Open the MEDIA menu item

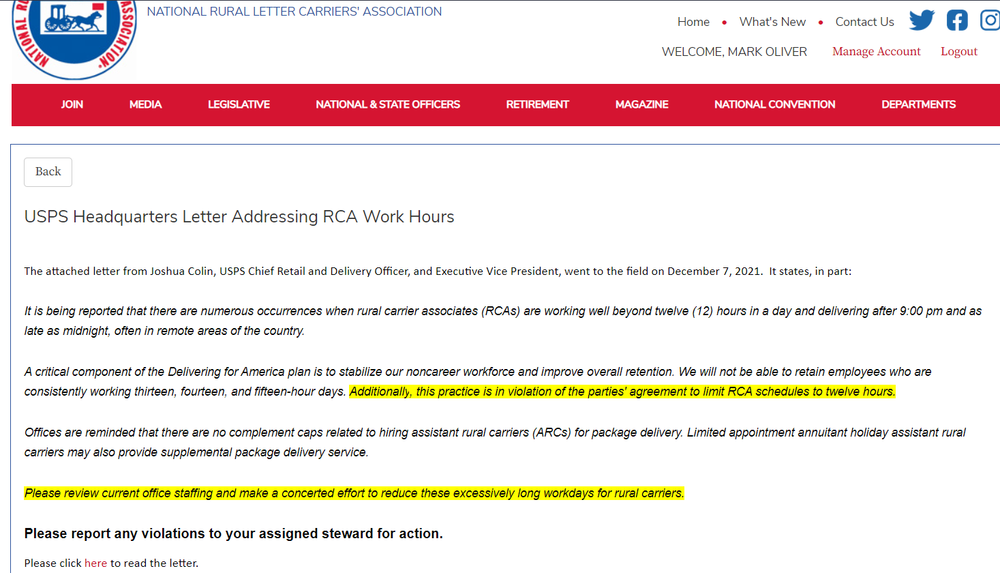click(x=145, y=105)
